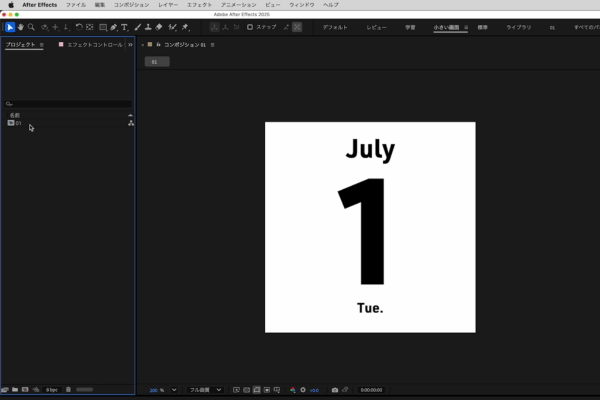Create a new folder in project panel

[15, 390]
